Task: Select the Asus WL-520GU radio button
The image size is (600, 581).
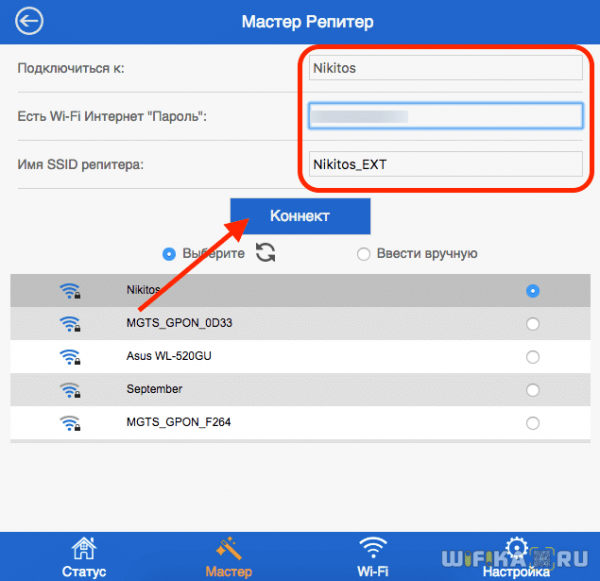Action: click(533, 357)
